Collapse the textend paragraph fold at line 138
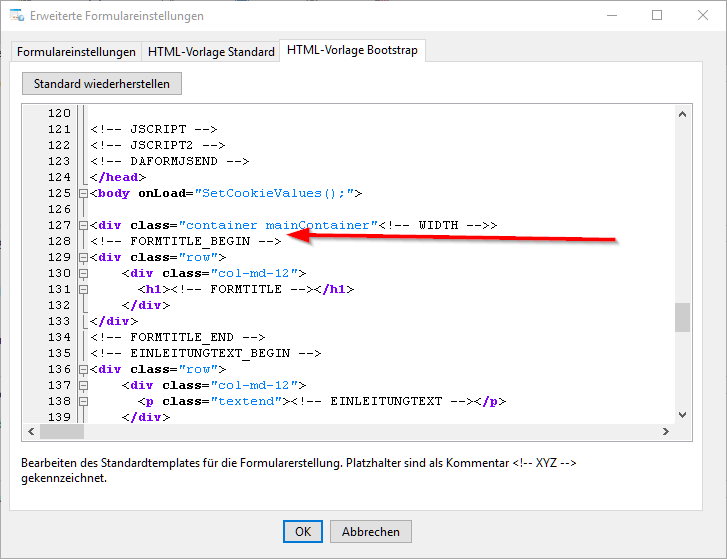727x559 pixels. click(x=83, y=401)
